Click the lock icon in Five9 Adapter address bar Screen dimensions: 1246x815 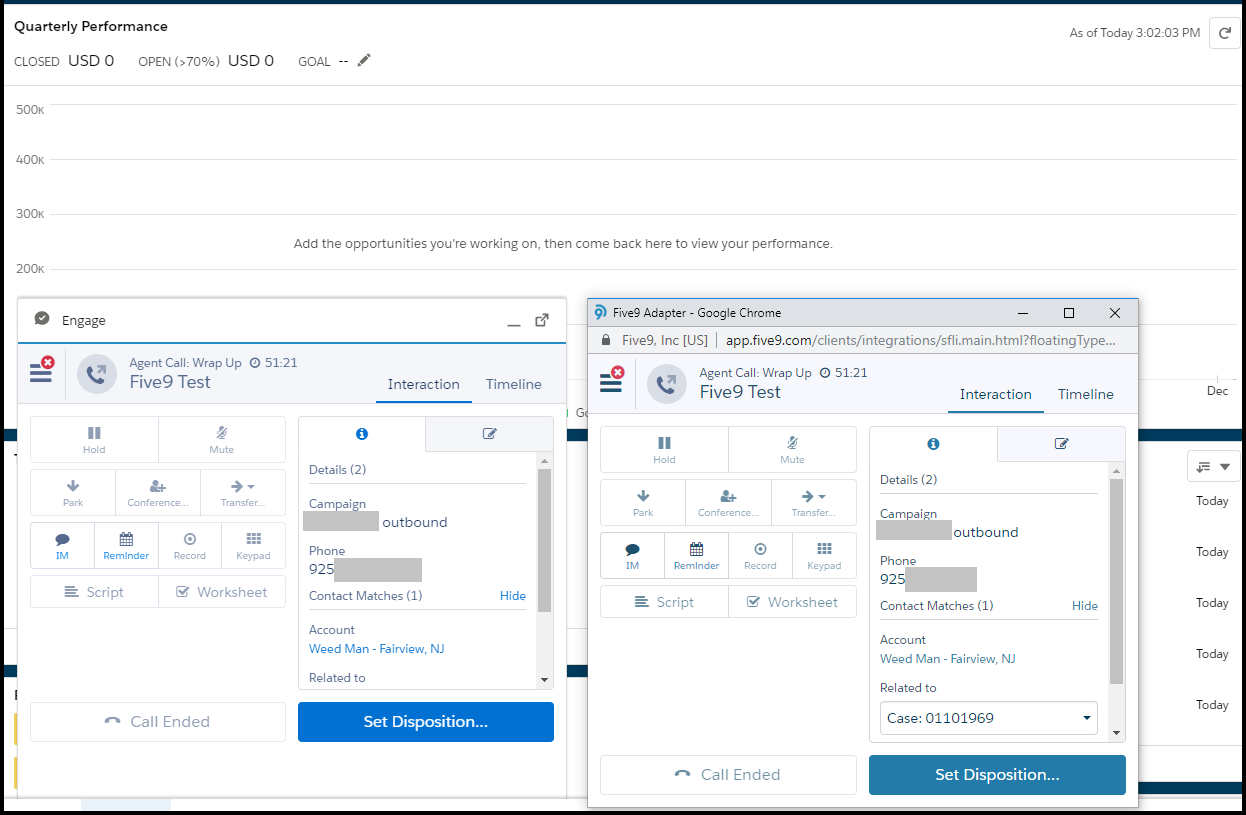605,341
